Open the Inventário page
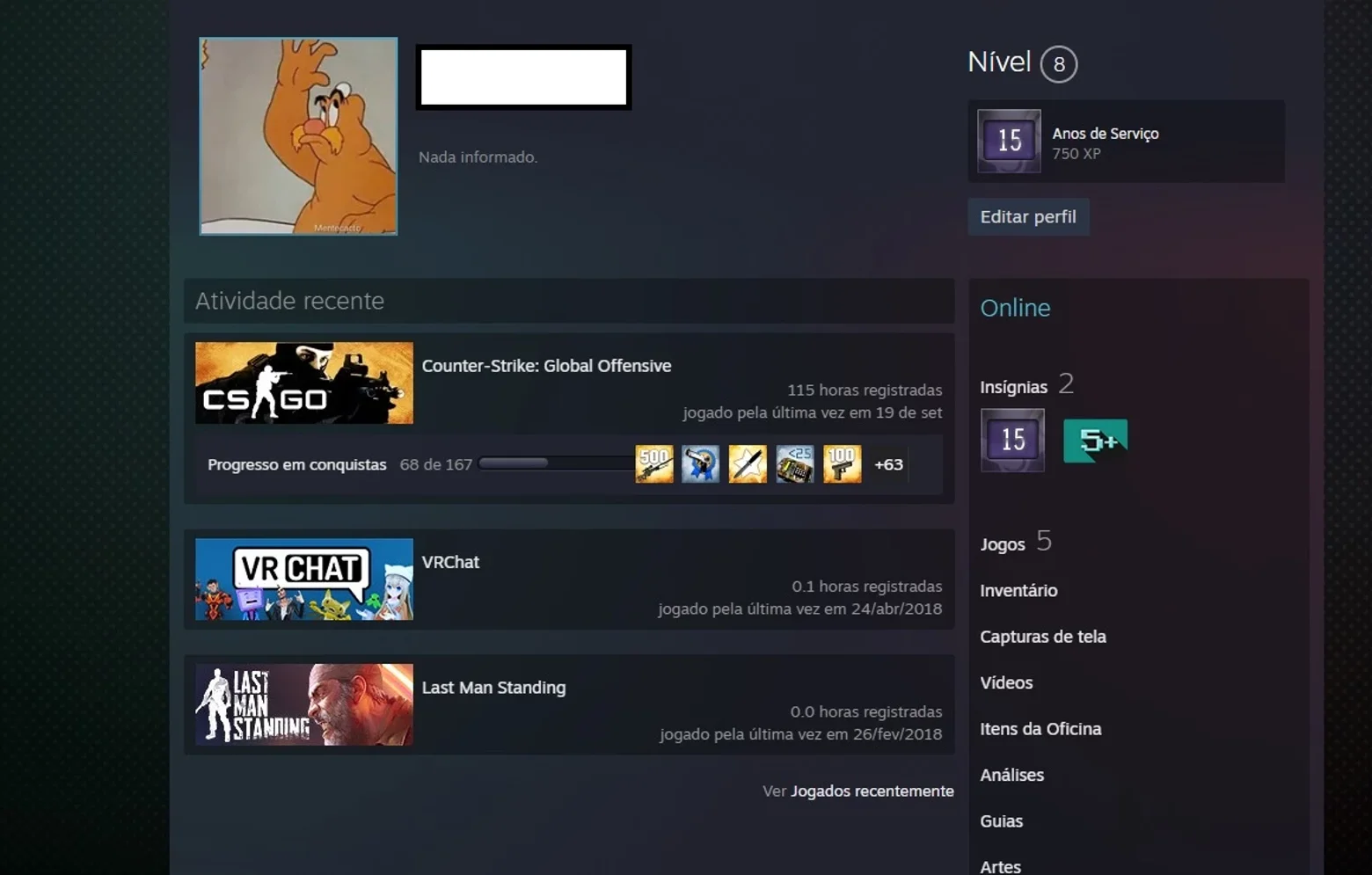Screen dimensions: 1372x875 pyautogui.click(x=1018, y=591)
